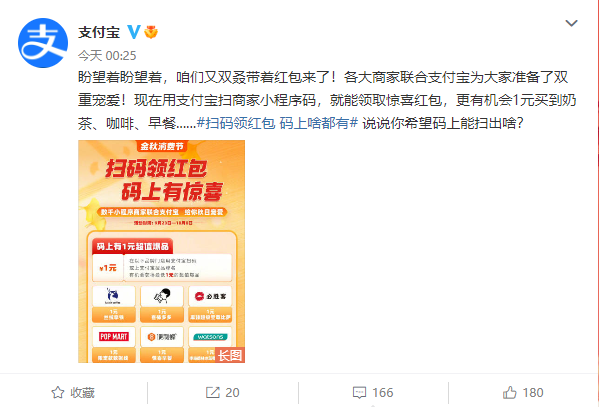Like the post with thumbs-up icon

[x=510, y=392]
